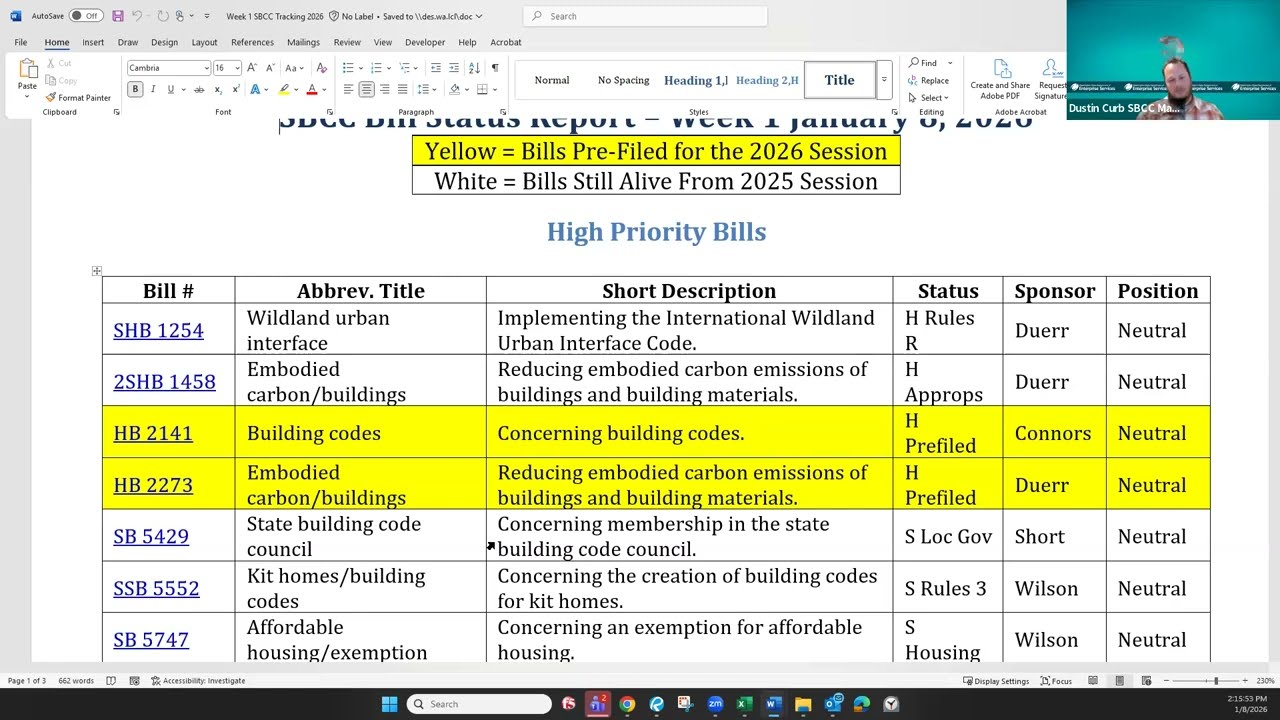Open the File menu
The width and height of the screenshot is (1280, 720).
click(21, 42)
